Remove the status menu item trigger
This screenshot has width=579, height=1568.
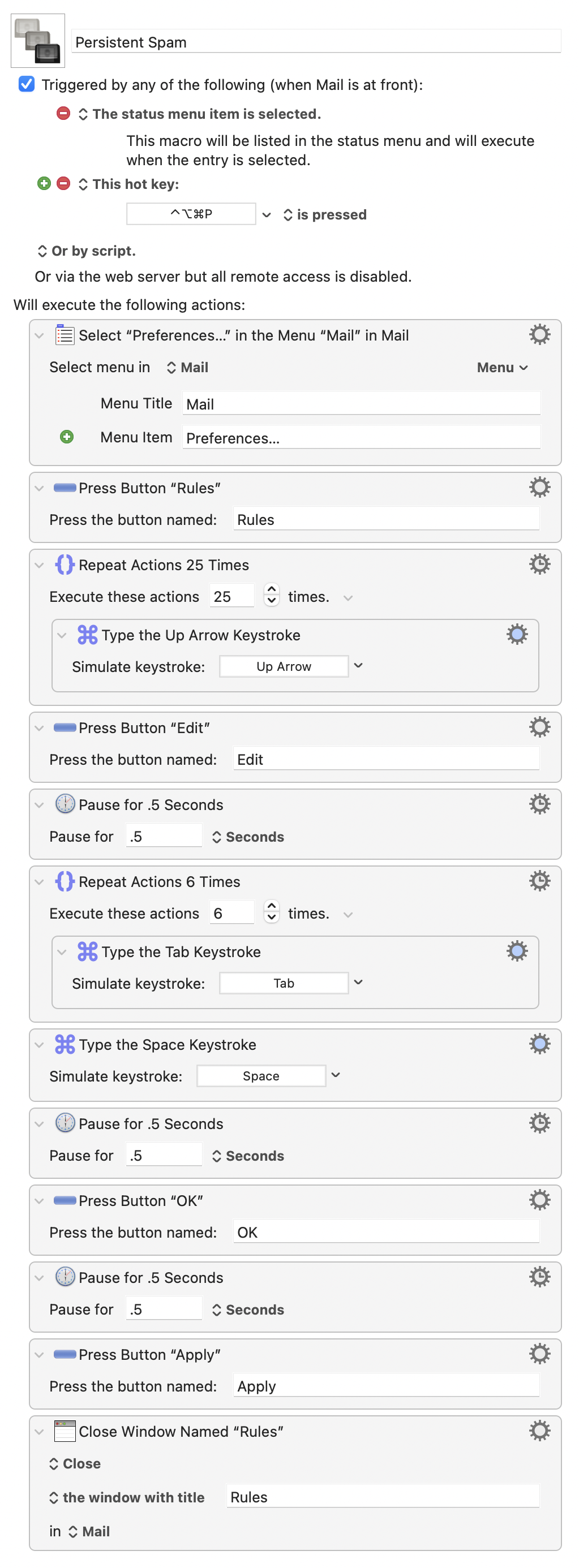63,113
